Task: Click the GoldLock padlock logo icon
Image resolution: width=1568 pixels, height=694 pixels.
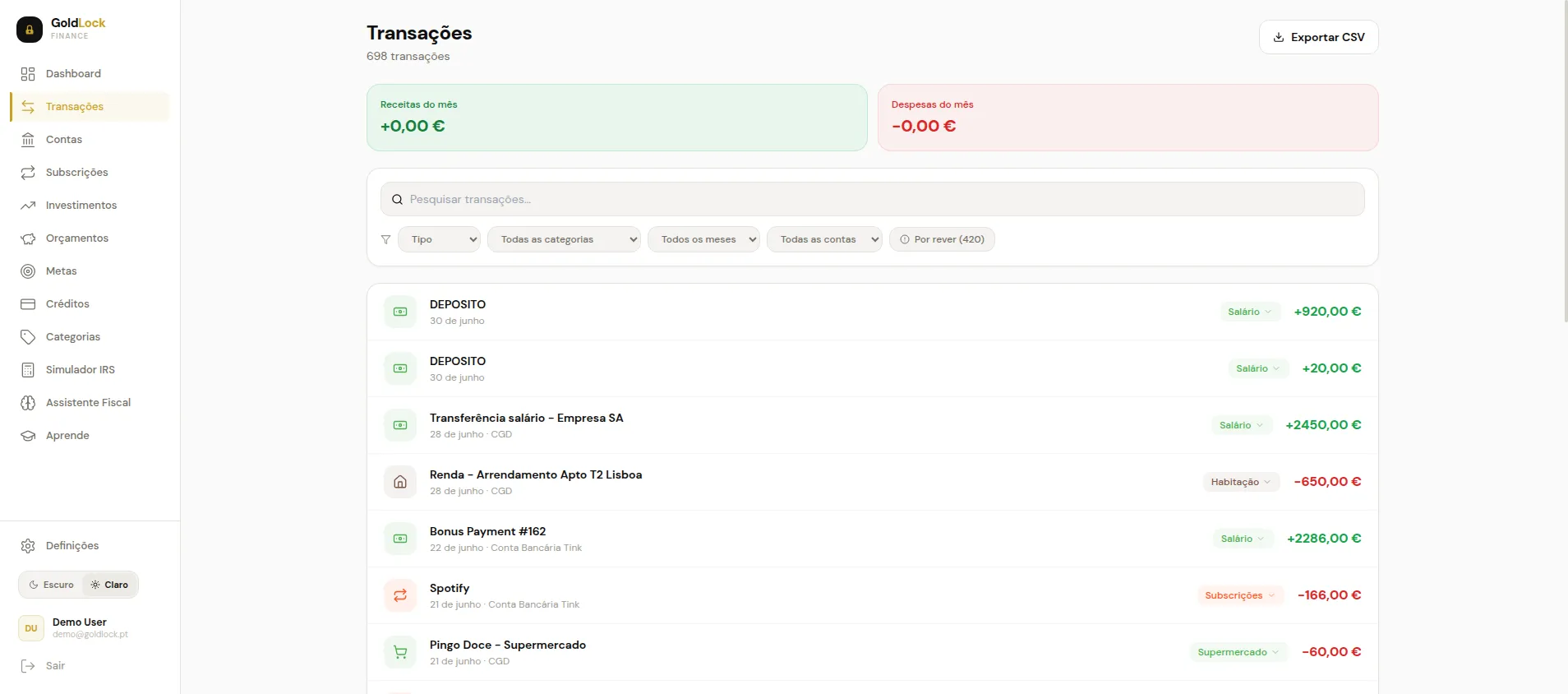Action: (x=30, y=30)
